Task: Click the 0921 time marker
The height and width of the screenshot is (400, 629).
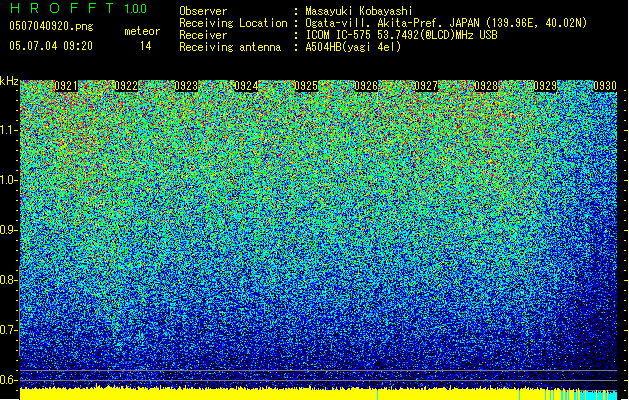Action: pos(66,86)
